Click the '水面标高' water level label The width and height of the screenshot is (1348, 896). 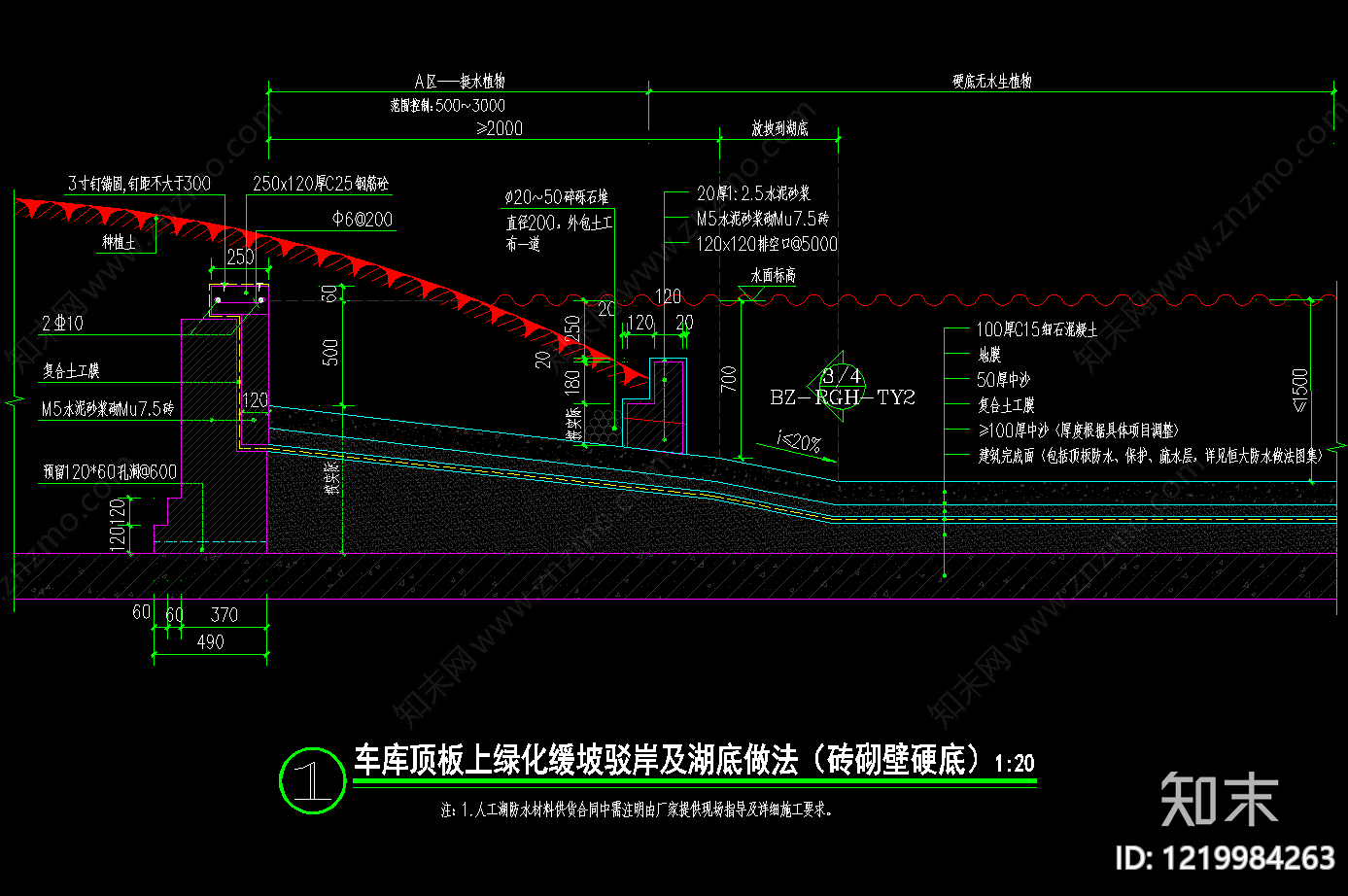773,276
